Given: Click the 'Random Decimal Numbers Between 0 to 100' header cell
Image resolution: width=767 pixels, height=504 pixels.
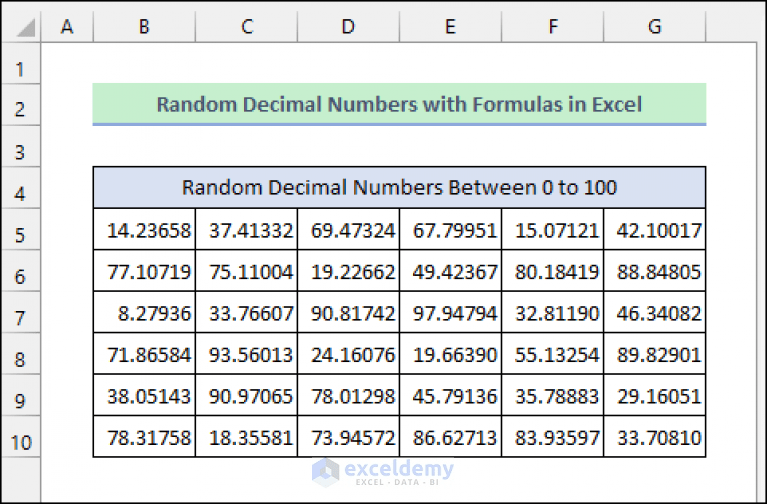Looking at the screenshot, I should 399,187.
